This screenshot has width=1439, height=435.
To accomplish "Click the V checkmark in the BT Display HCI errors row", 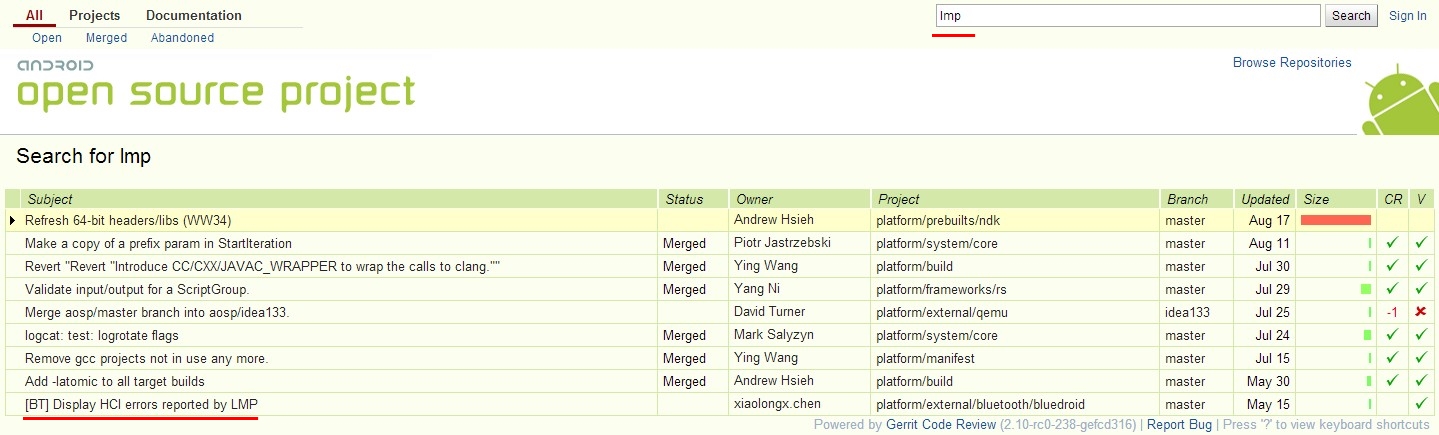I will click(x=1421, y=404).
